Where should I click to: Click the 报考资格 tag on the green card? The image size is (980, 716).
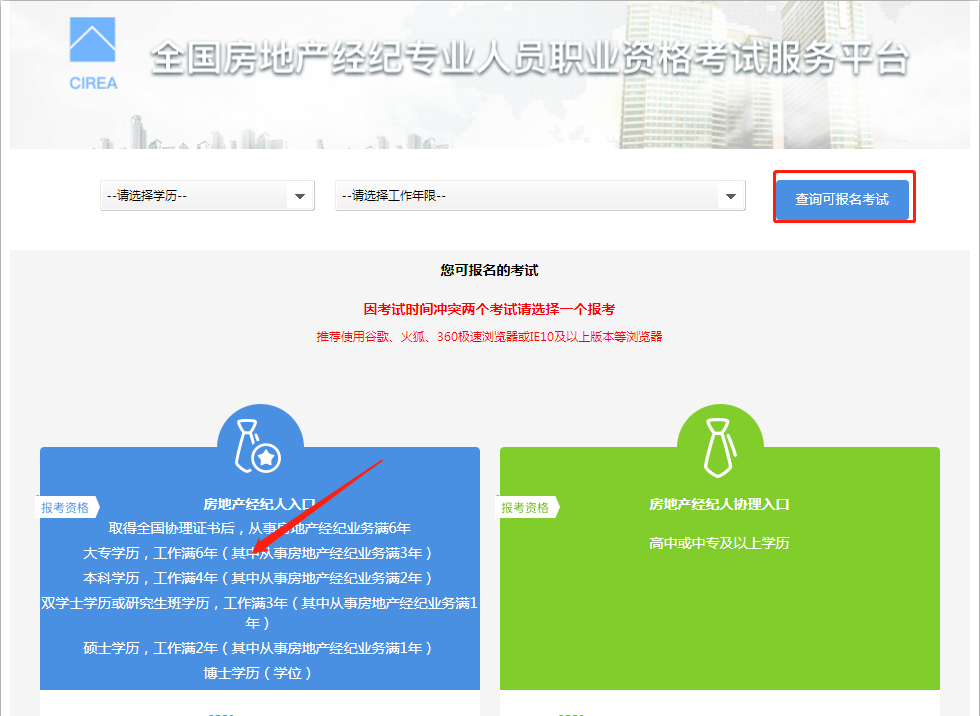coord(528,507)
